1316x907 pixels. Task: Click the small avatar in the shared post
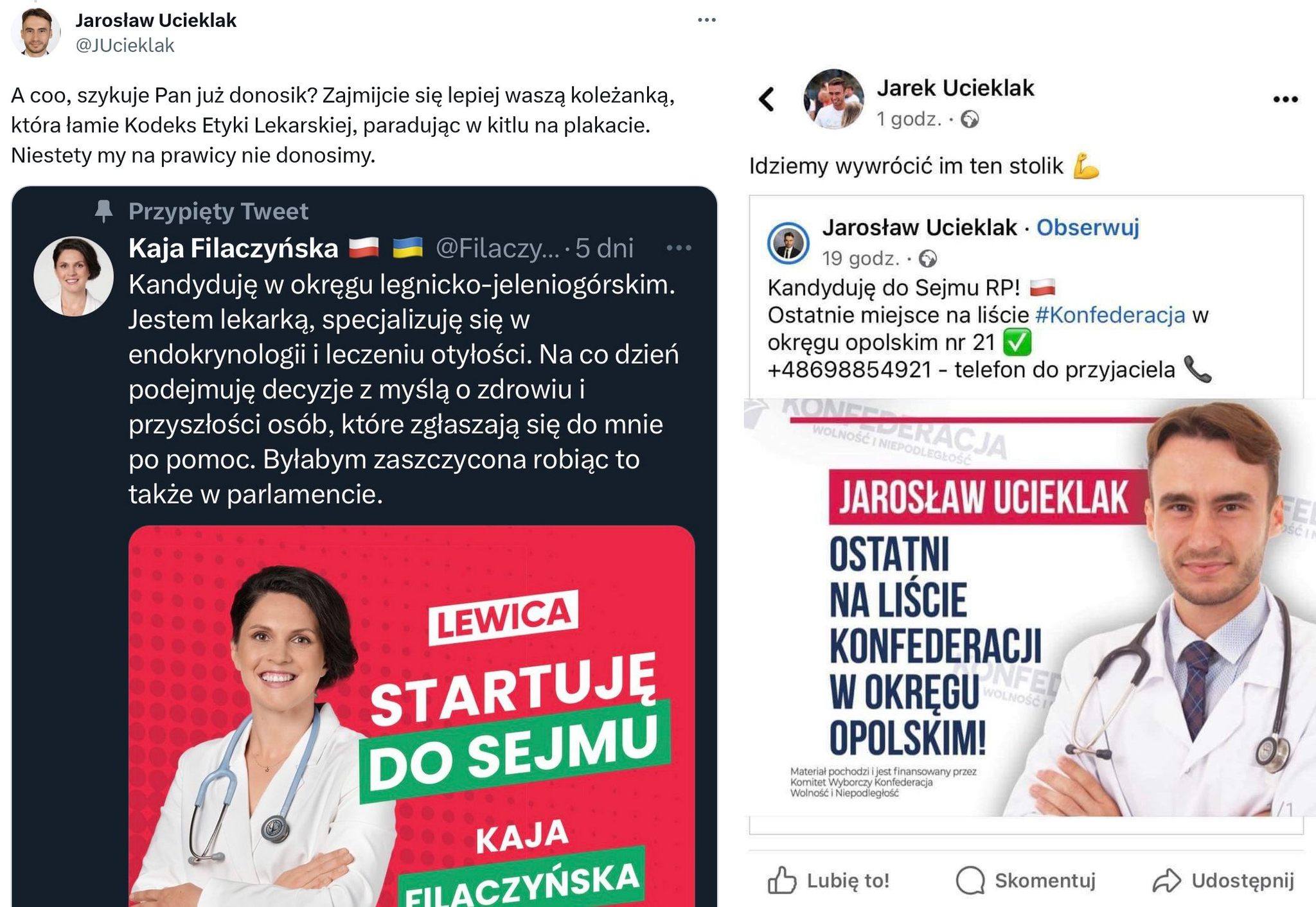[788, 243]
